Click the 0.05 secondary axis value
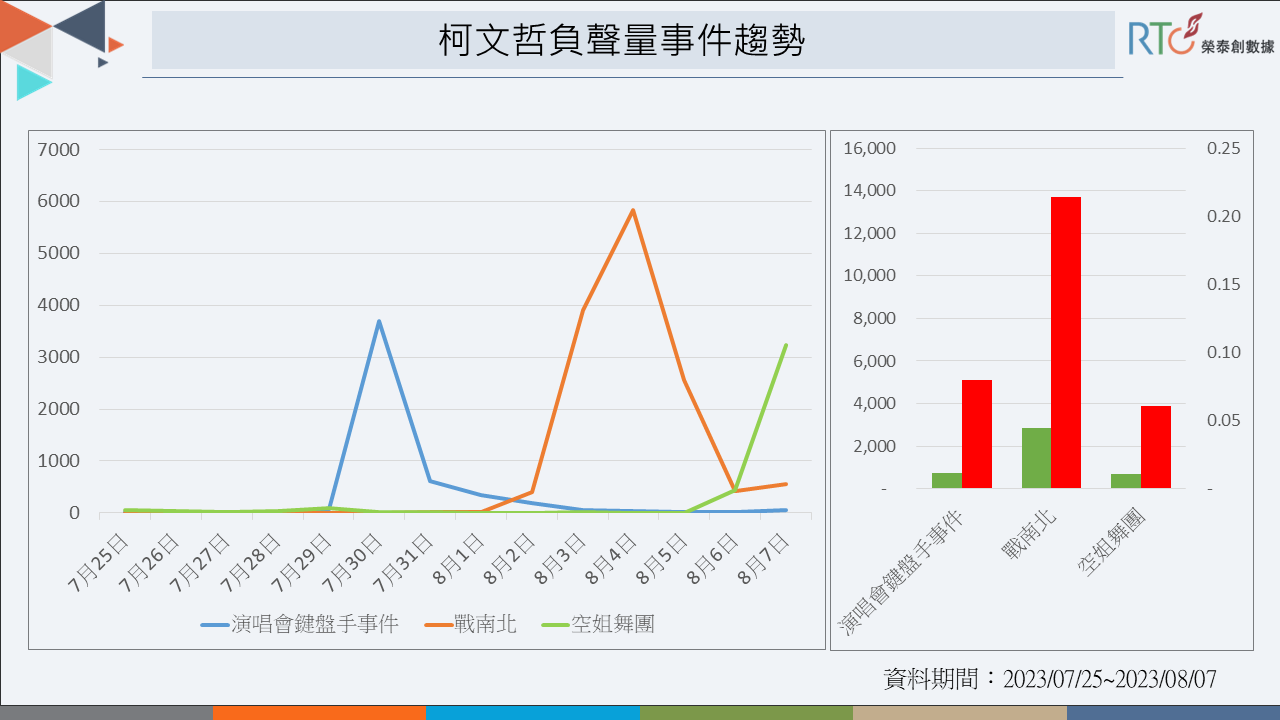 [x=1223, y=420]
